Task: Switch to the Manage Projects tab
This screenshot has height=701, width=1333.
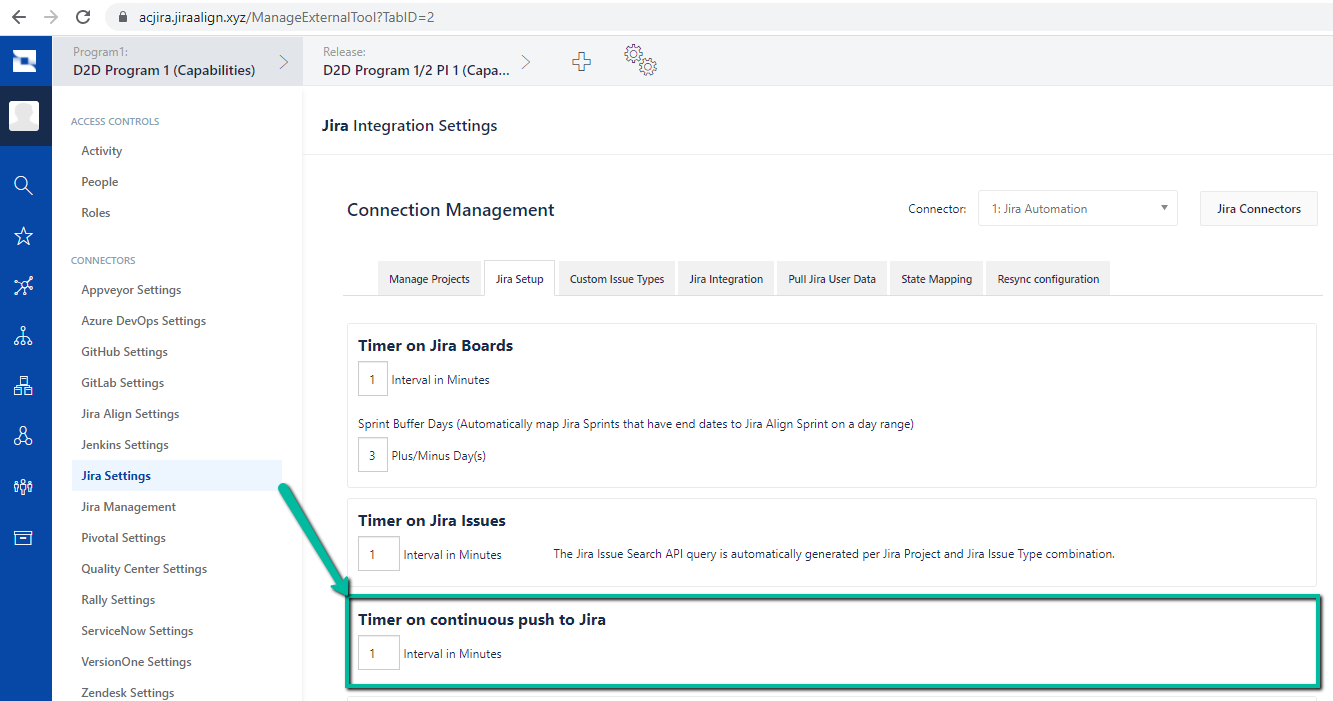Action: point(429,279)
